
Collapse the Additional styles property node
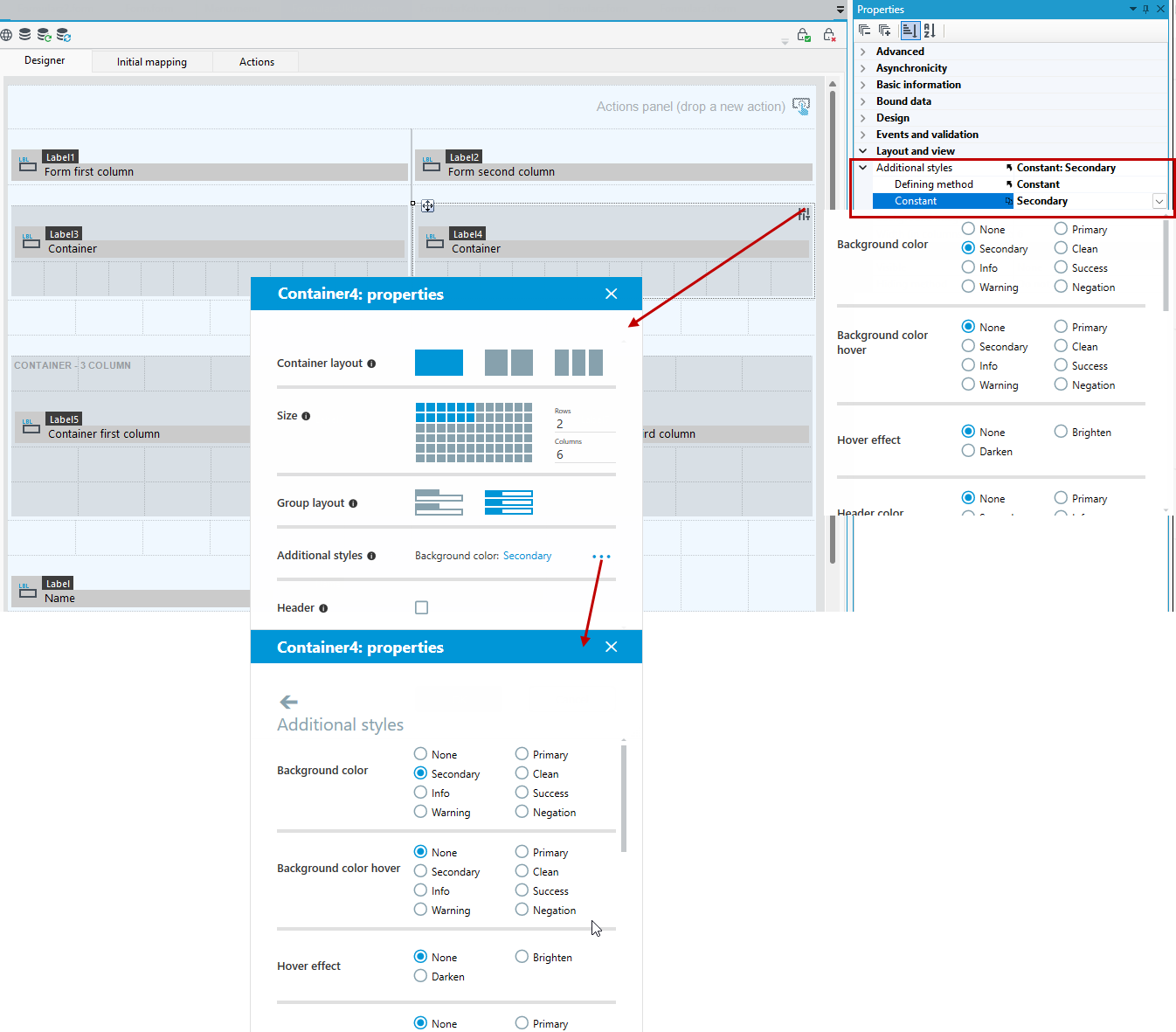click(x=863, y=168)
